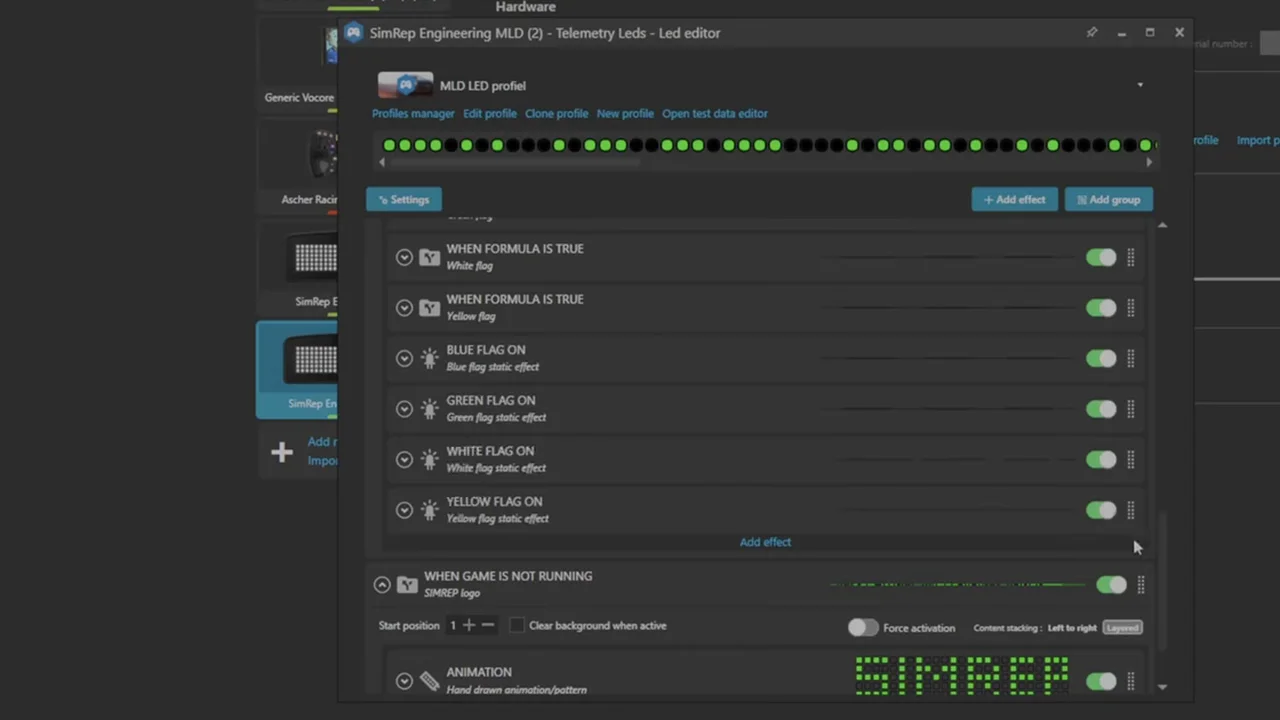Collapse the WHEN GAME IS NOT RUNNING group
Image resolution: width=1280 pixels, height=720 pixels.
382,585
